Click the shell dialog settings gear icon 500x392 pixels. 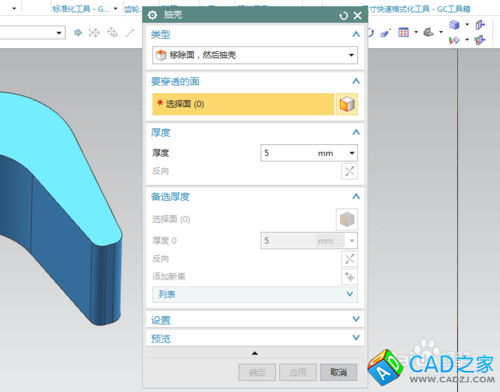(x=152, y=15)
